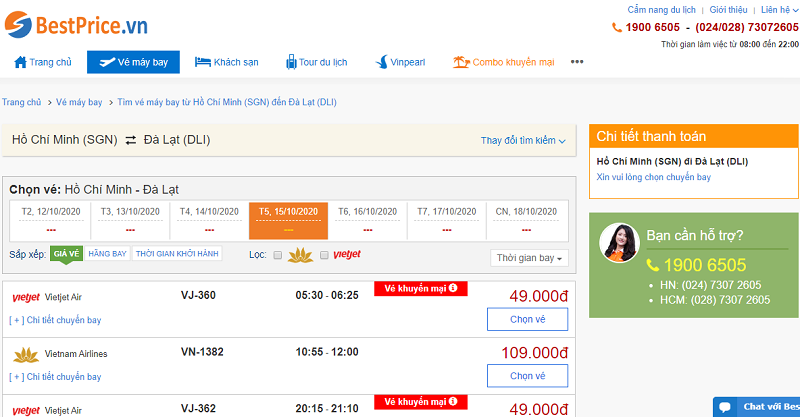Click the Vietjet logo on flight VJ-360
Image resolution: width=800 pixels, height=417 pixels.
(26, 298)
